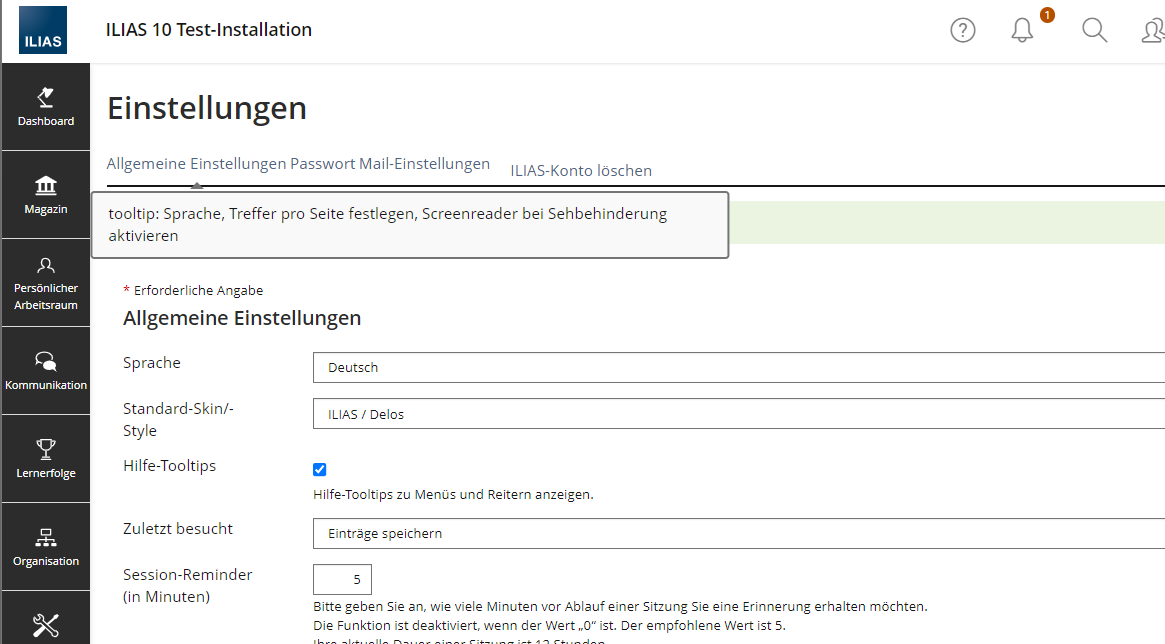Open the user avatar menu
This screenshot has height=644, width=1165.
tap(1152, 31)
